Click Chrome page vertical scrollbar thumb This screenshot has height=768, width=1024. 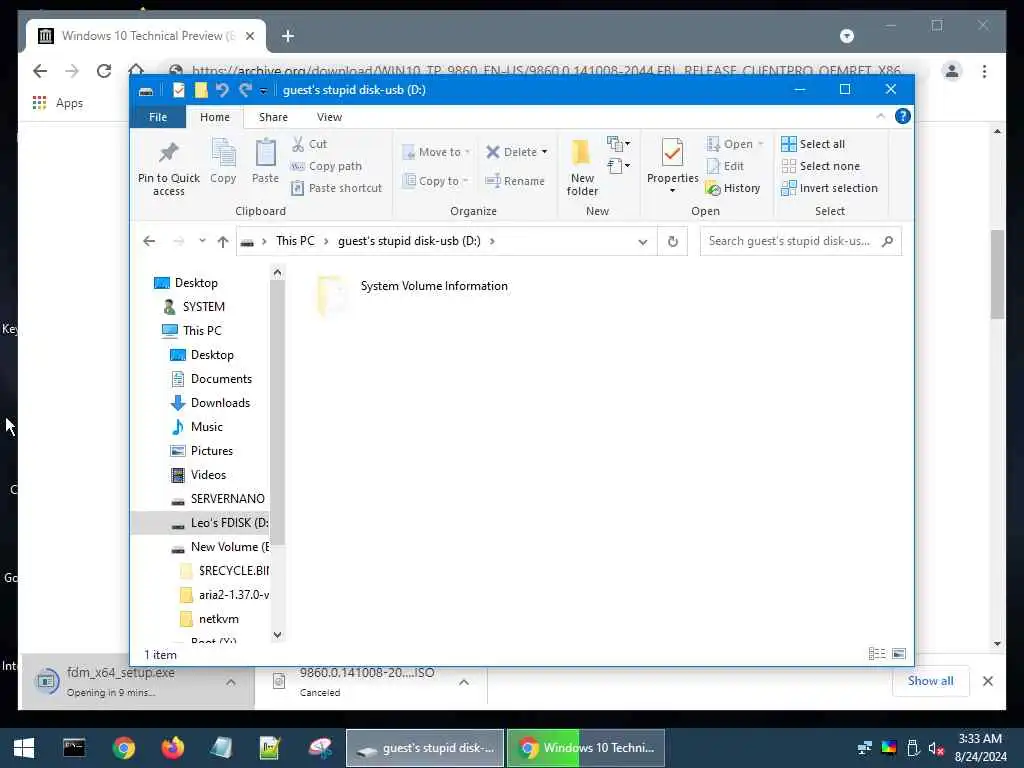click(x=997, y=274)
